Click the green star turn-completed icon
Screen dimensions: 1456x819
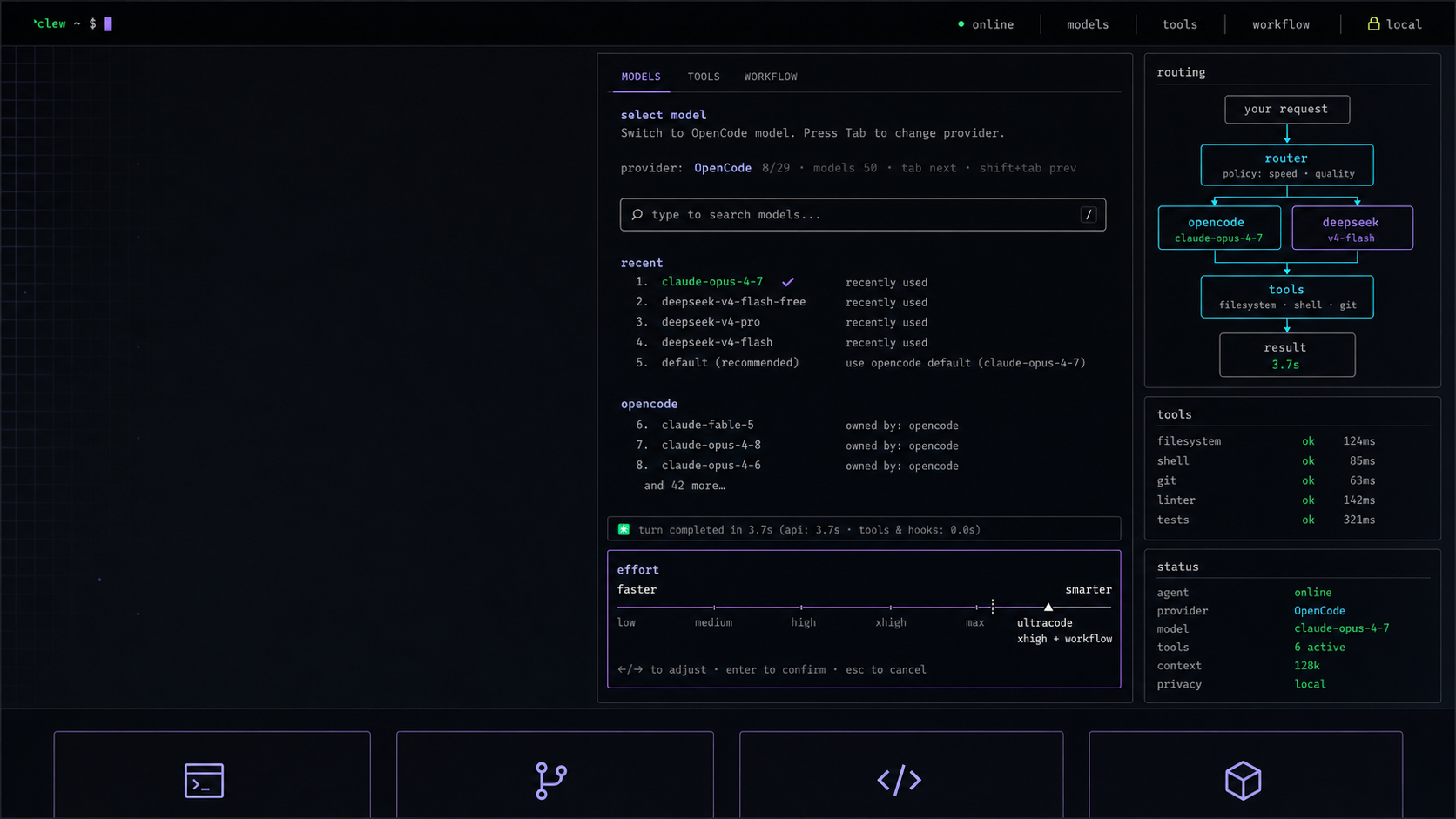pos(624,529)
